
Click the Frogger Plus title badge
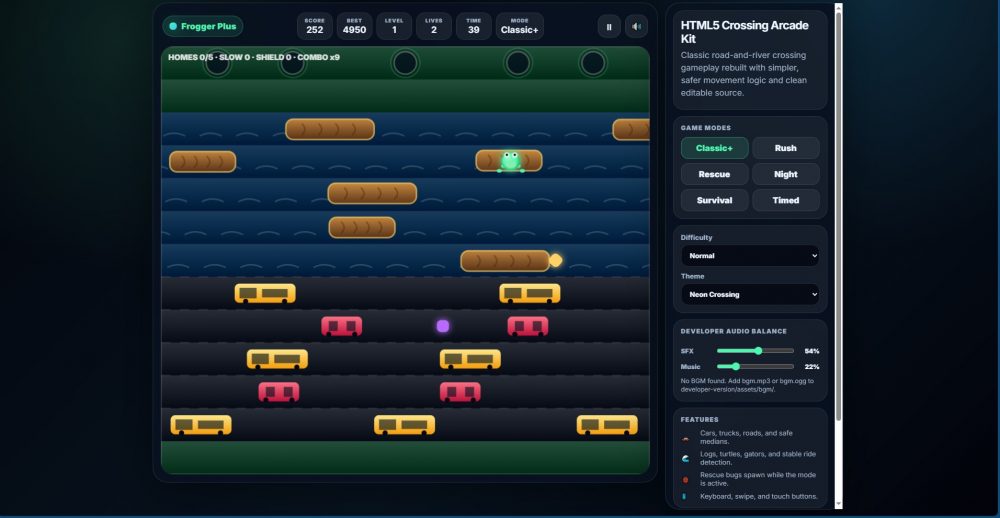pyautogui.click(x=203, y=26)
